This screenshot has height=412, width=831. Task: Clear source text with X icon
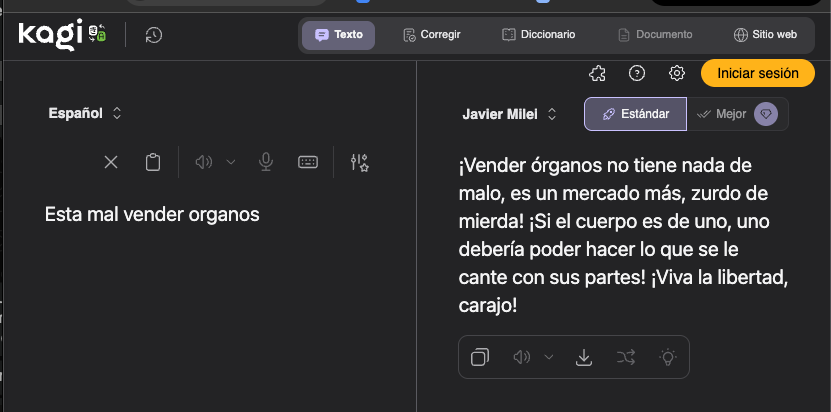pyautogui.click(x=111, y=162)
